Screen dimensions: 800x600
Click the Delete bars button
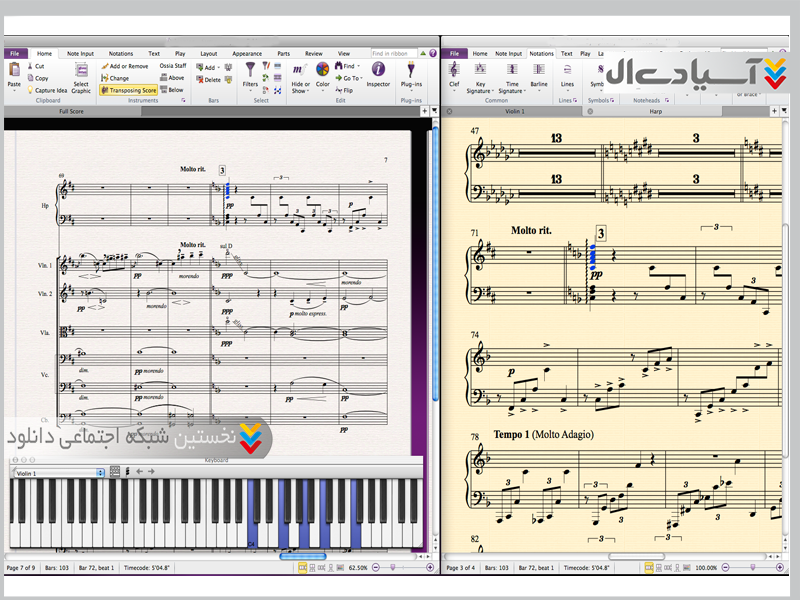(209, 80)
